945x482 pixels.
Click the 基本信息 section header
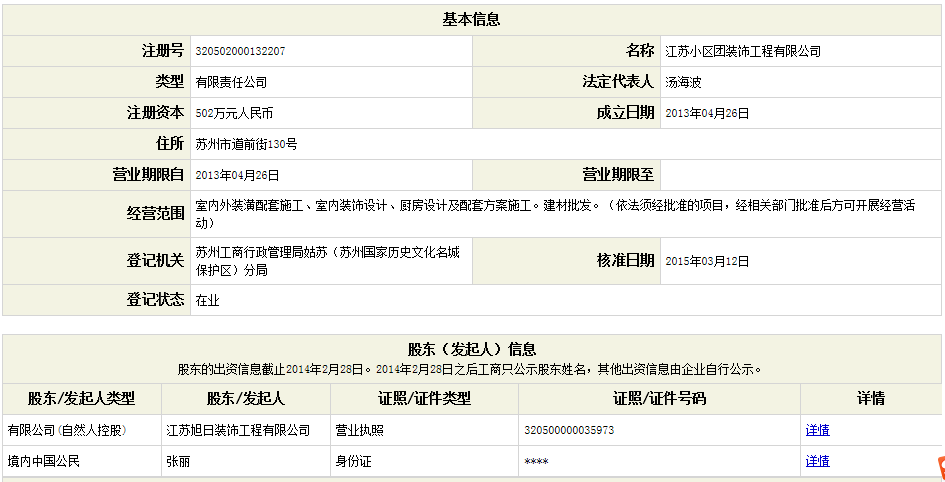(471, 19)
